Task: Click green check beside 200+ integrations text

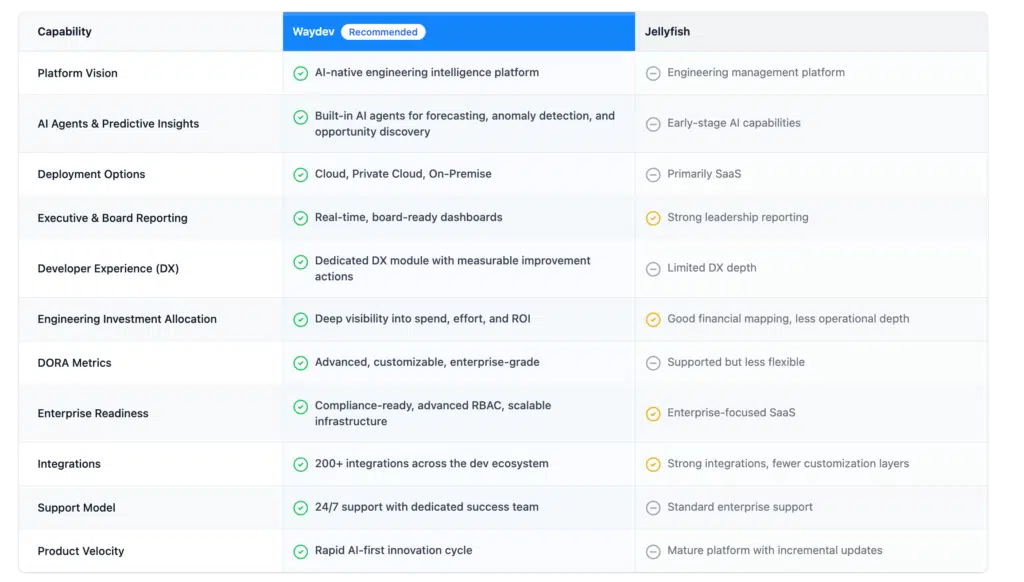Action: (x=300, y=464)
